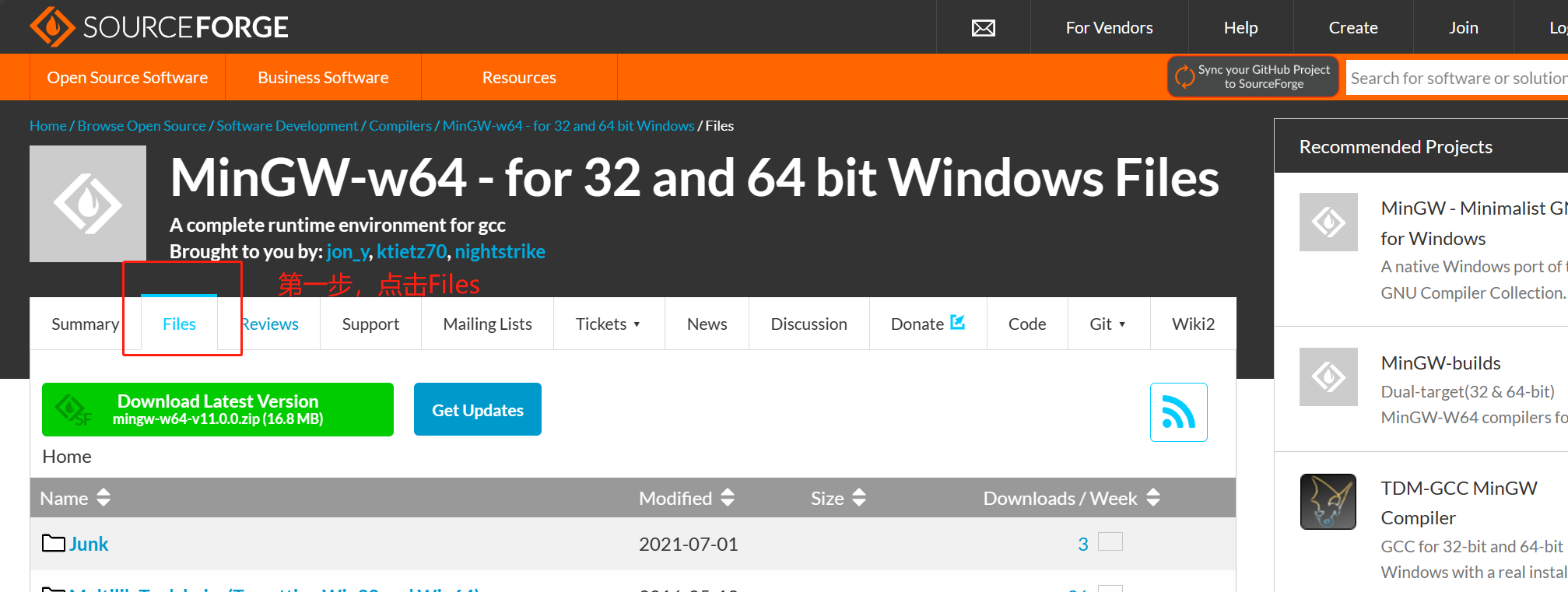The width and height of the screenshot is (1568, 592).
Task: Open the Wiki2 tab
Action: pos(1193,324)
